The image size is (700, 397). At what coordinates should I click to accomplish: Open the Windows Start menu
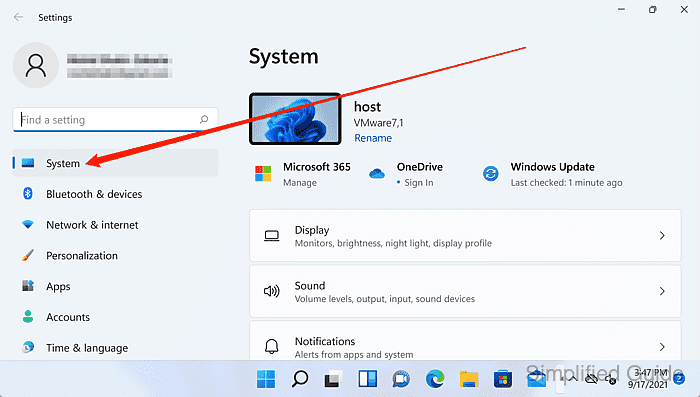[x=266, y=379]
